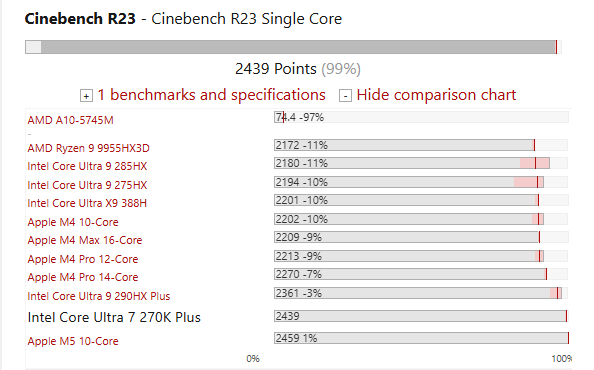This screenshot has height=370, width=594.
Task: Collapse comparison chart with minus icon
Action: tap(345, 96)
